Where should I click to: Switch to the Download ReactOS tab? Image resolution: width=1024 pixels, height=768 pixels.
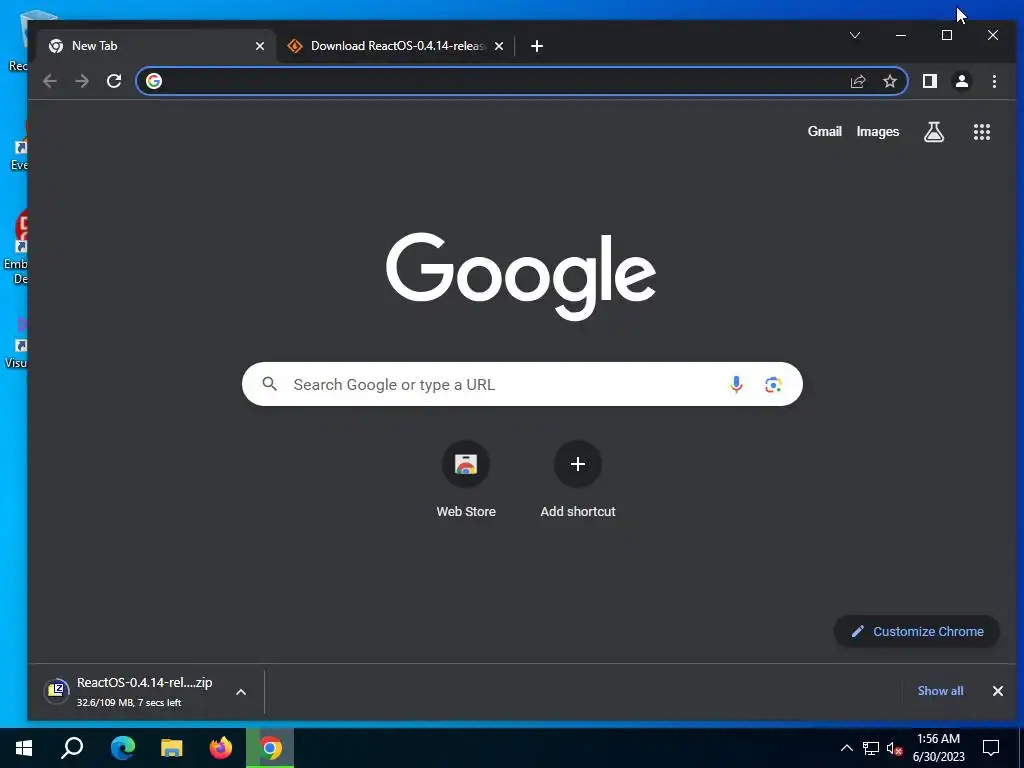[x=395, y=46]
